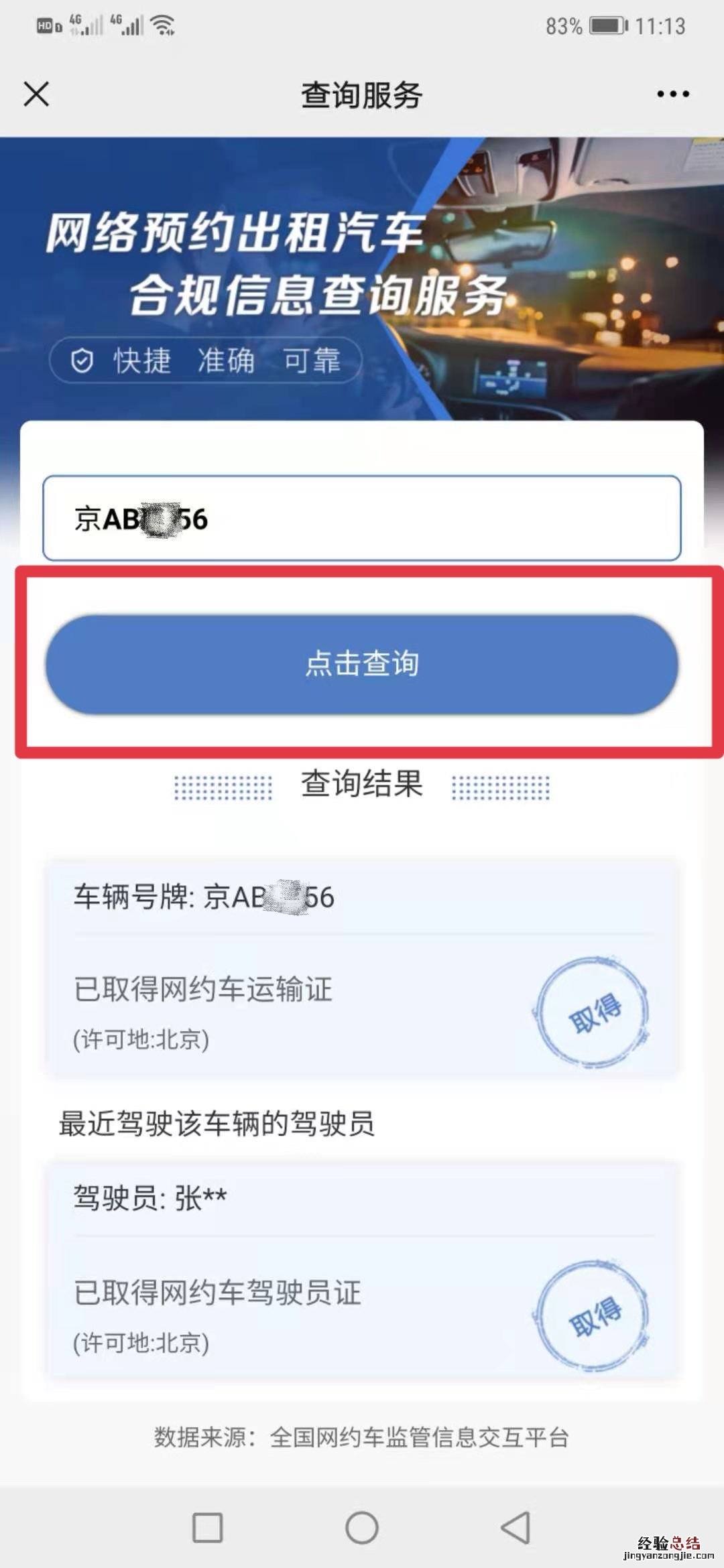This screenshot has height=1568, width=724.
Task: Tap 已取得网约车运输证 text
Action: (203, 989)
